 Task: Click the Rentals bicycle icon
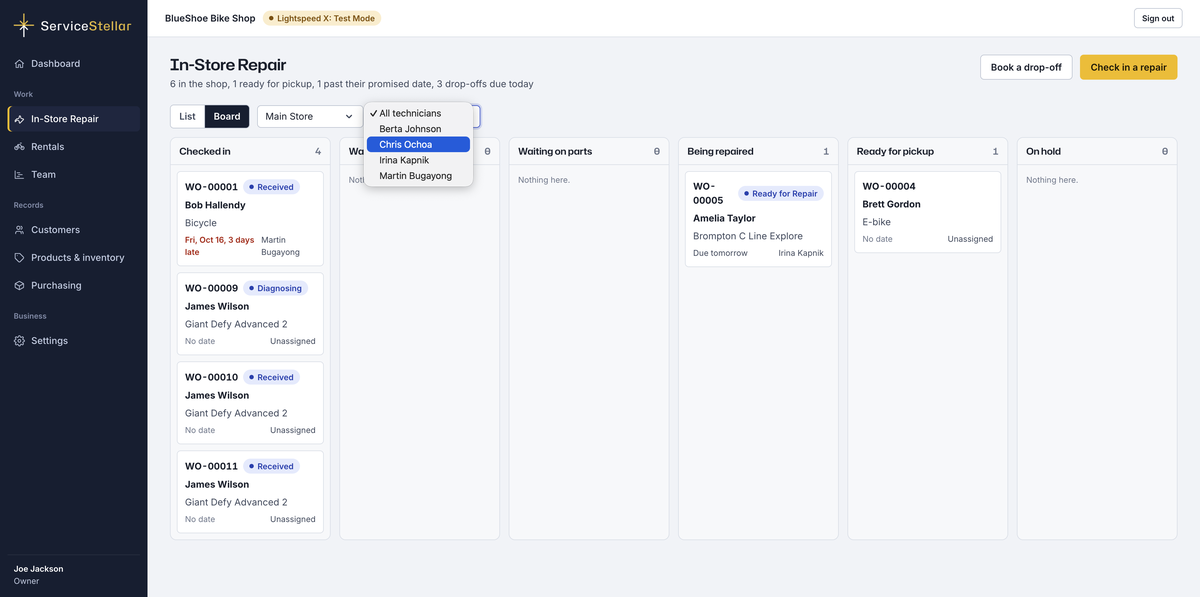tap(20, 147)
